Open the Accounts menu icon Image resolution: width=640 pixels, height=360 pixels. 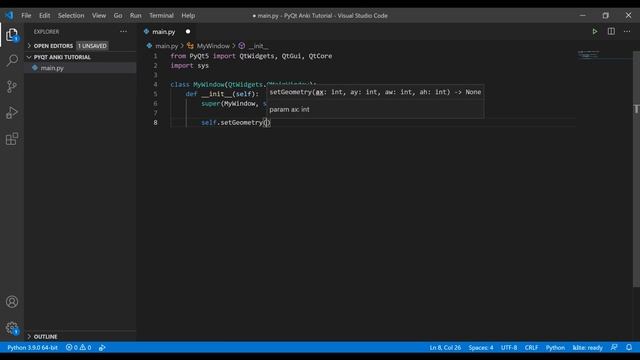click(x=12, y=302)
